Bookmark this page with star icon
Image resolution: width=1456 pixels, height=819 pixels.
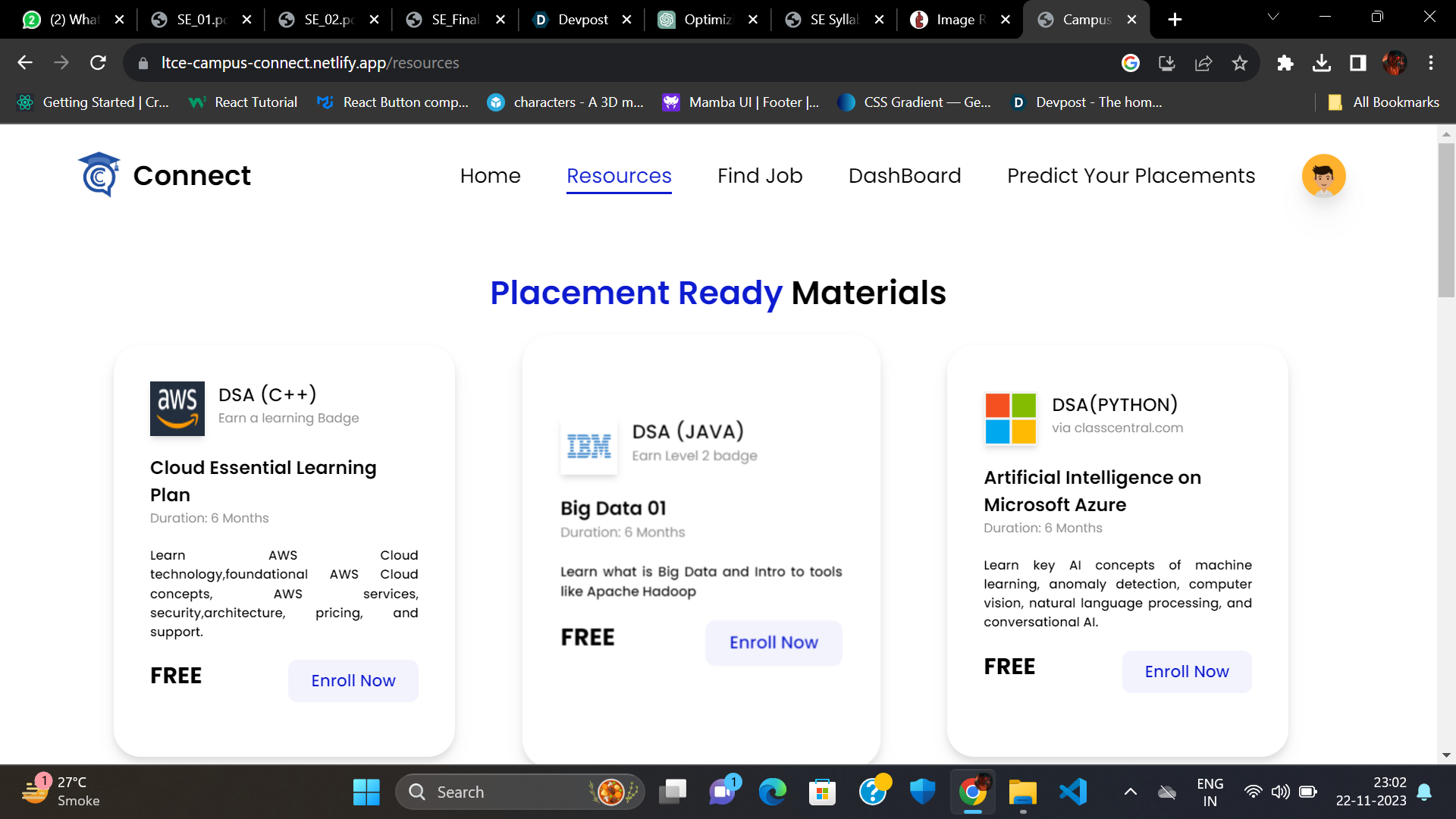1240,63
